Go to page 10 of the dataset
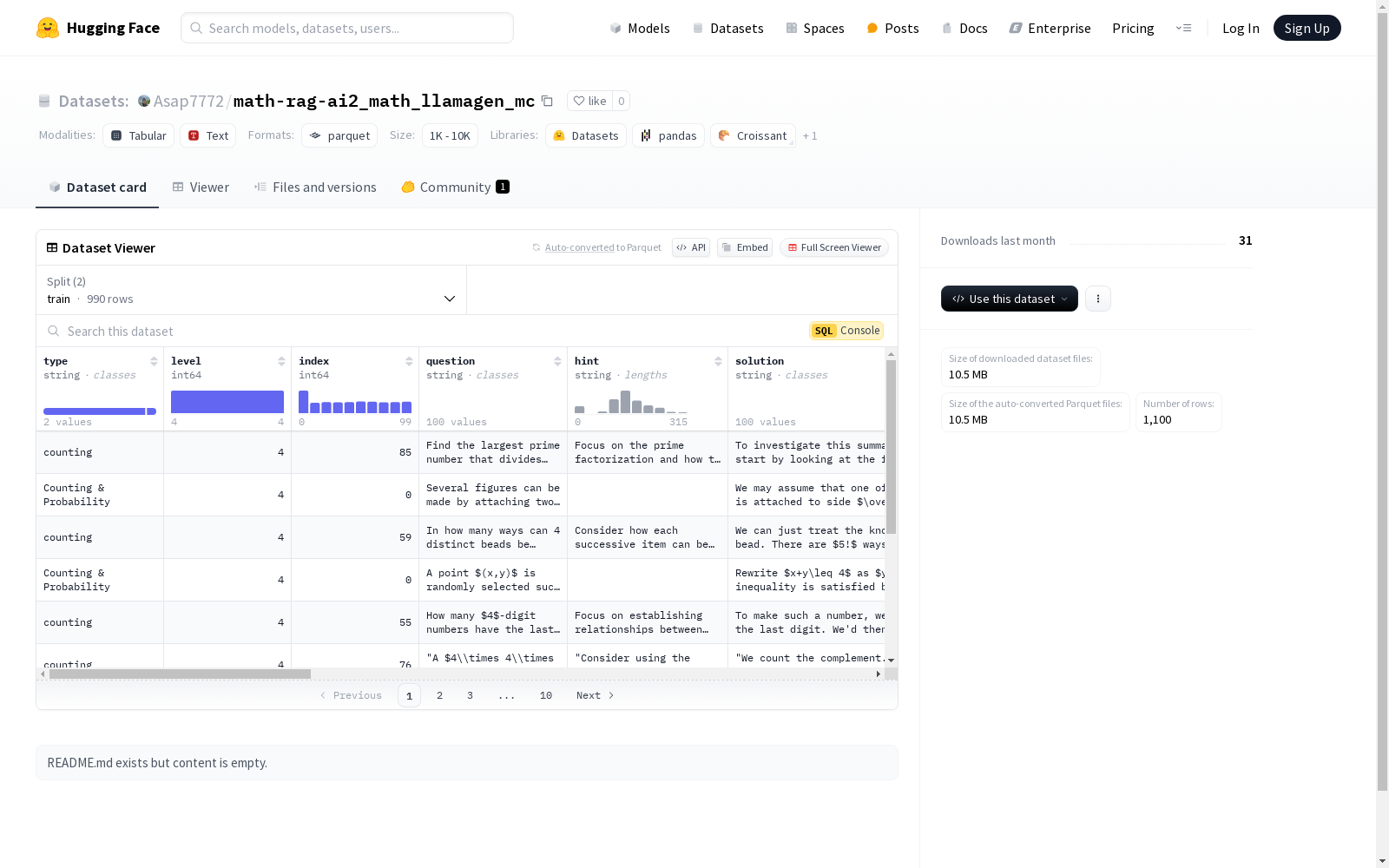 [546, 695]
